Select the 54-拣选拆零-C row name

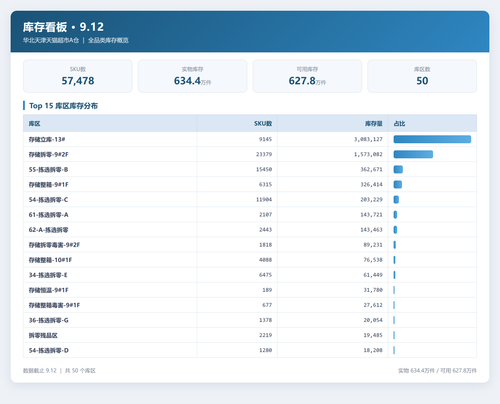pos(48,200)
